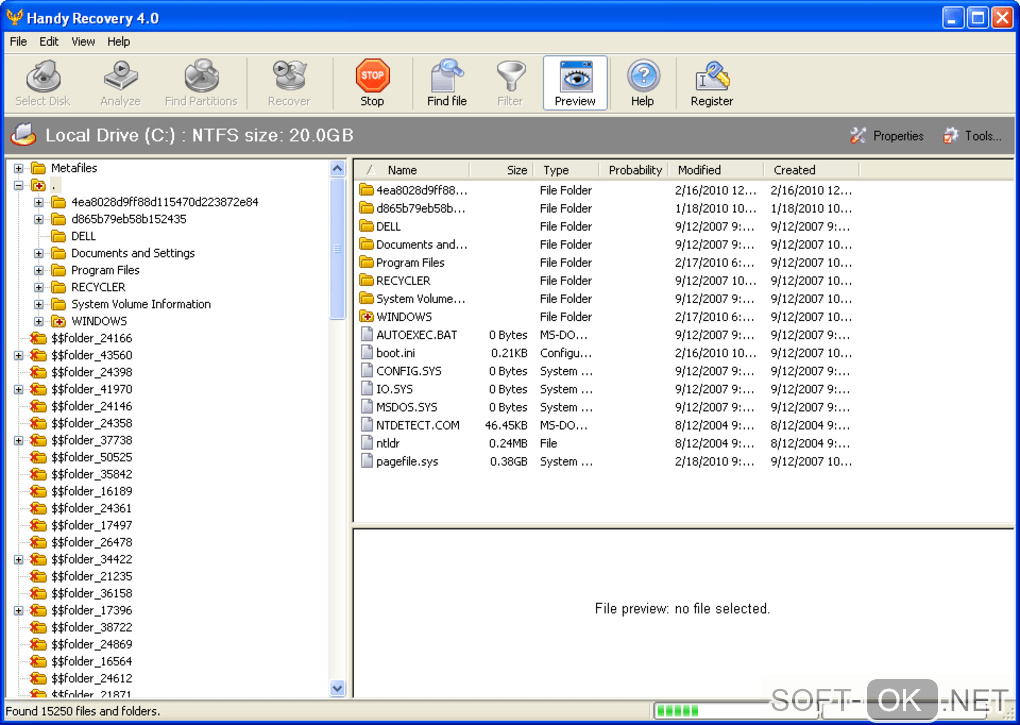
Task: Select IO.SYS in the file list
Action: tap(394, 389)
